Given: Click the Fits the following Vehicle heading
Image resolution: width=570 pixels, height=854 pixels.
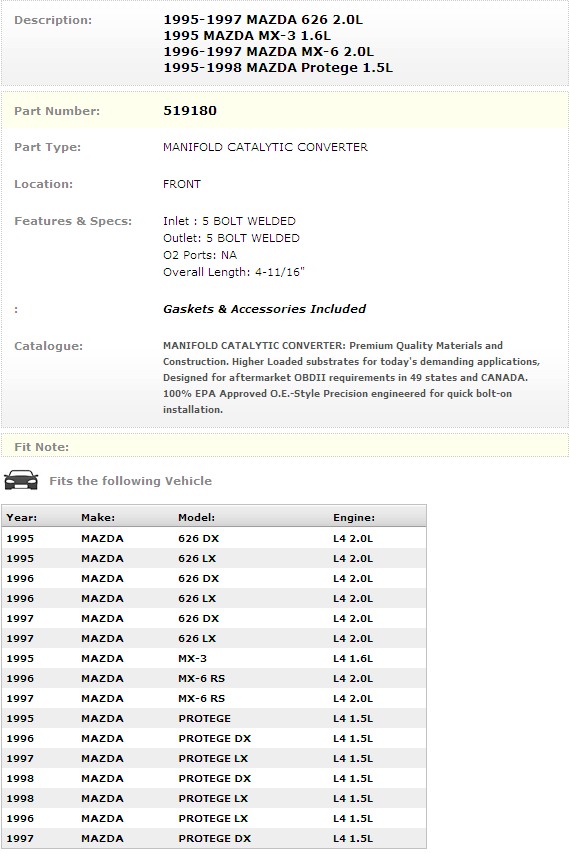Looking at the screenshot, I should pyautogui.click(x=131, y=481).
